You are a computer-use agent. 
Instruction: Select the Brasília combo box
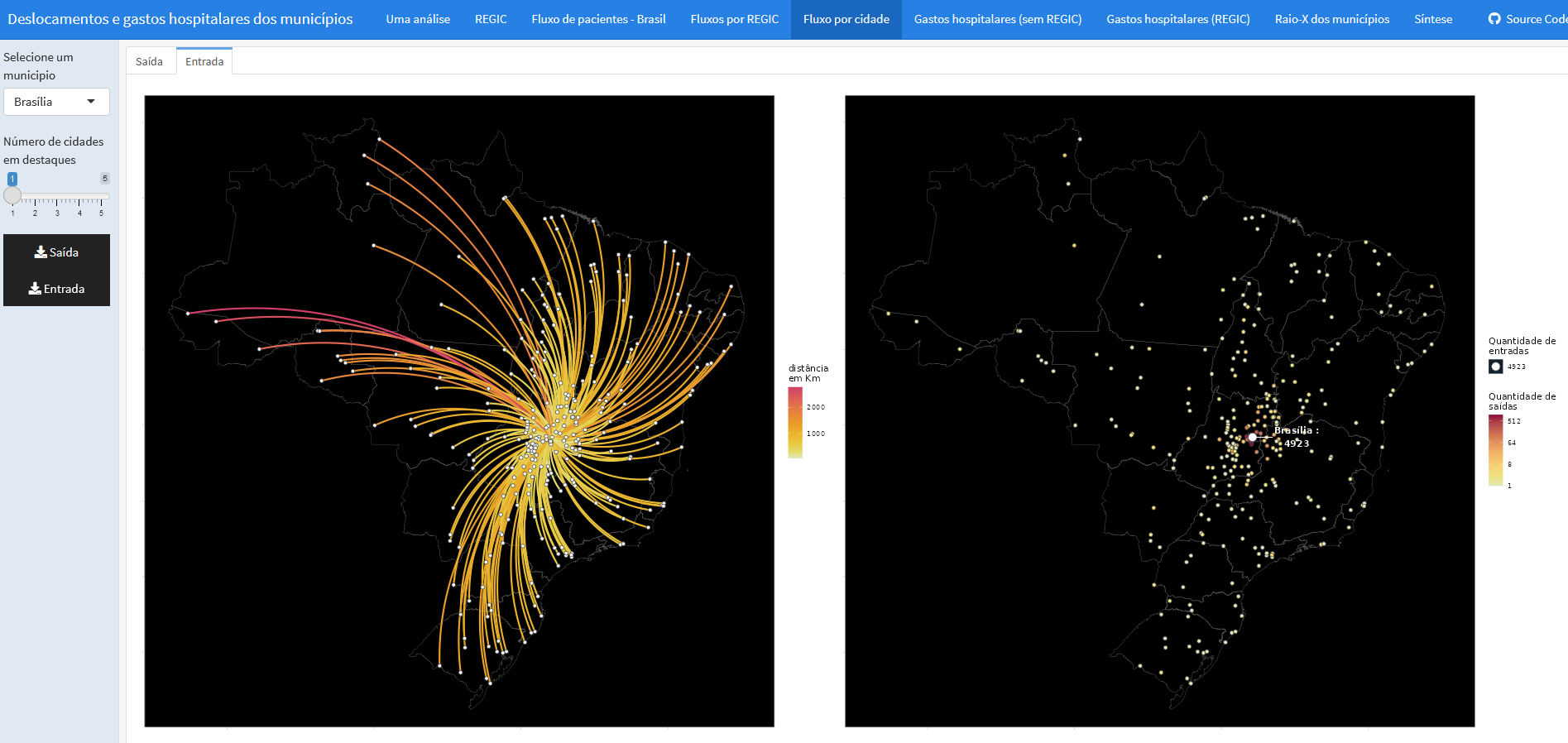pos(56,102)
